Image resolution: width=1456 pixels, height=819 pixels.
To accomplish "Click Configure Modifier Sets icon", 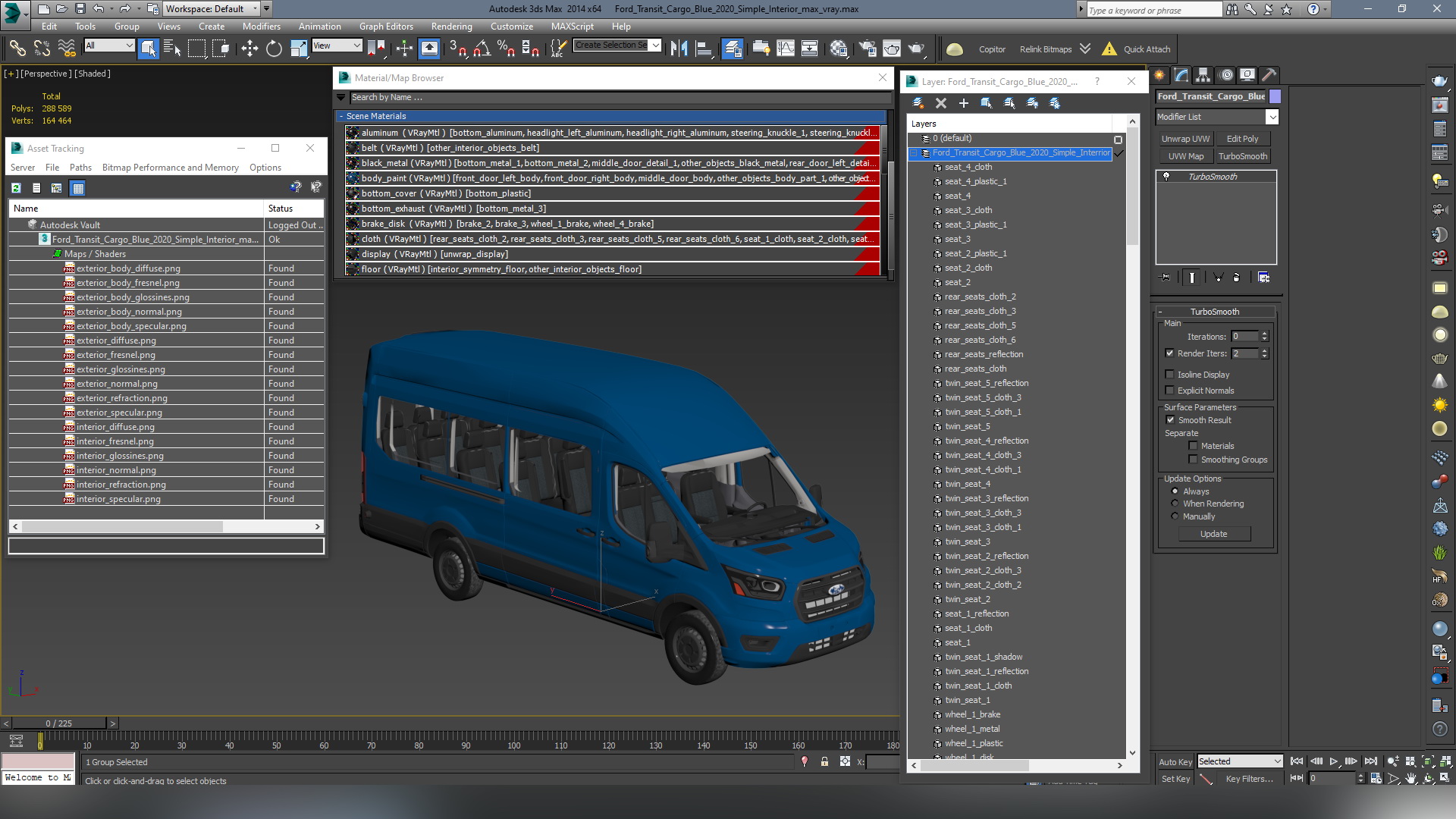I will pos(1263,278).
